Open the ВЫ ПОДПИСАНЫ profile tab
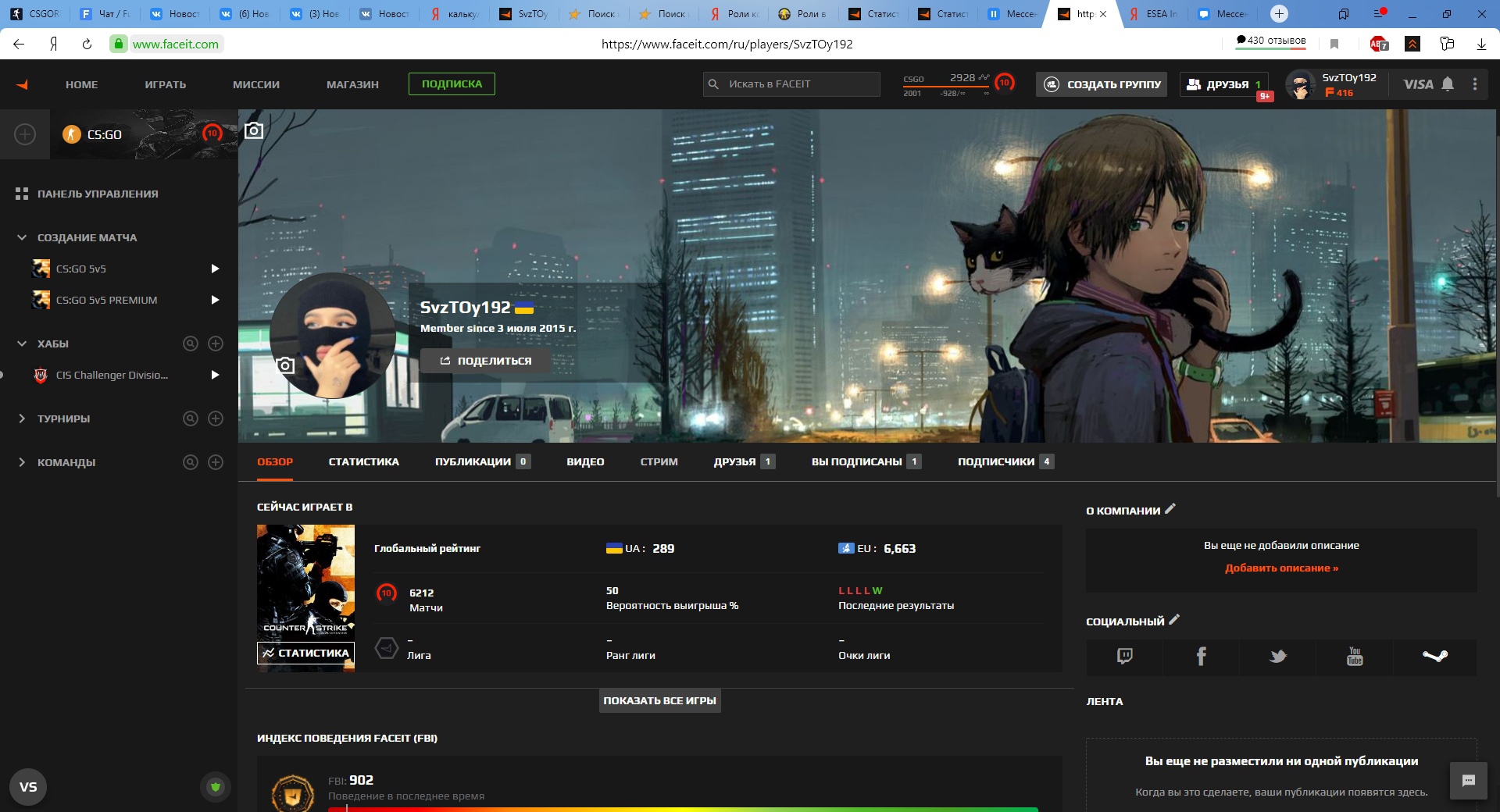The width and height of the screenshot is (1500, 812). coord(866,461)
